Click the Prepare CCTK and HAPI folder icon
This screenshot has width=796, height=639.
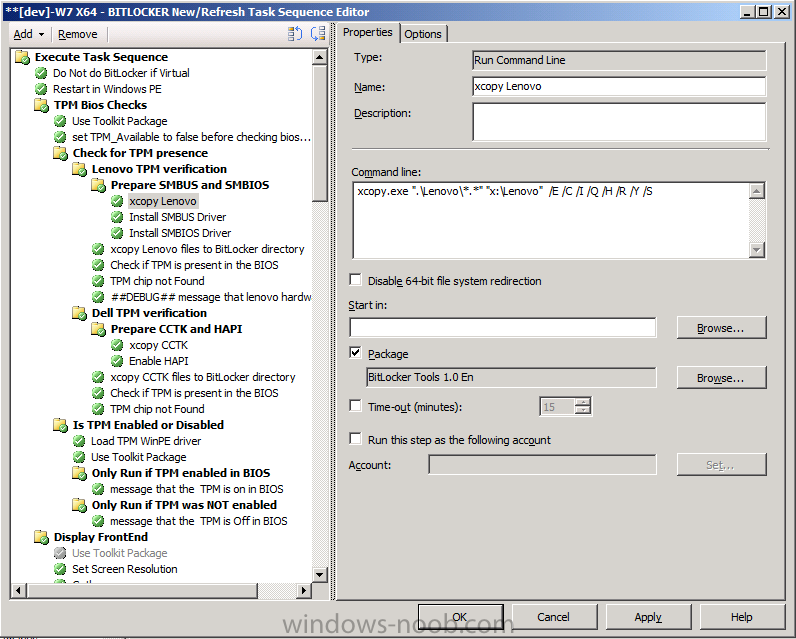pyautogui.click(x=98, y=329)
